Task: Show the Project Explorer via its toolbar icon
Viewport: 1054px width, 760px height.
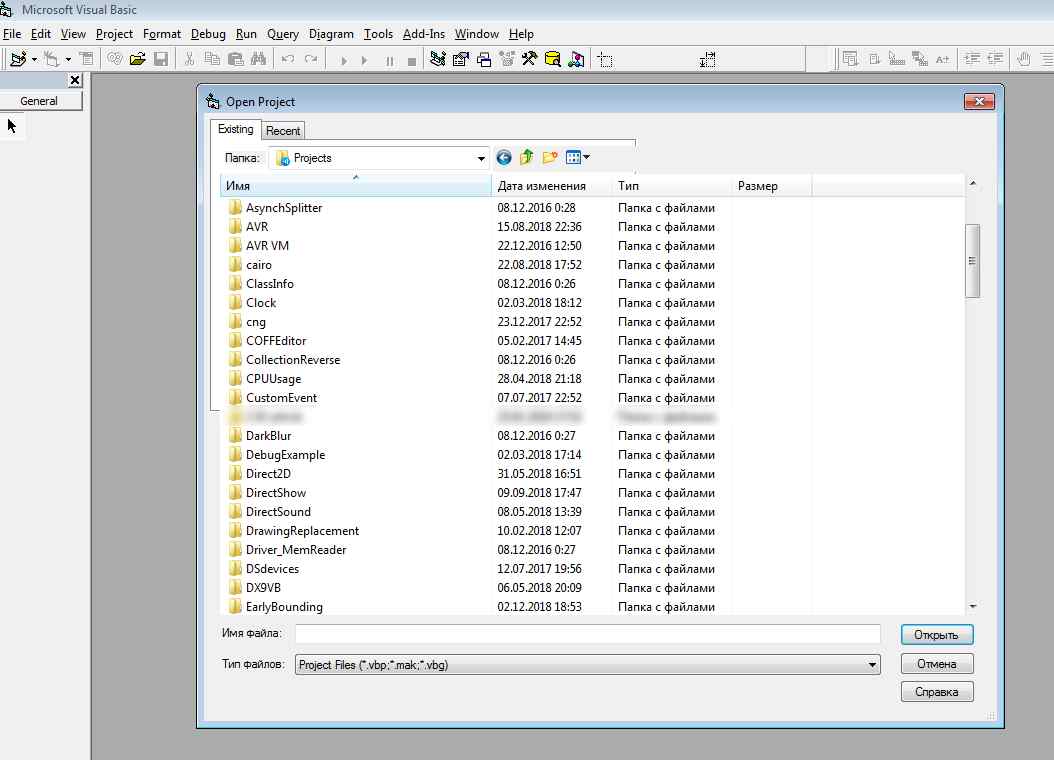Action: 438,59
